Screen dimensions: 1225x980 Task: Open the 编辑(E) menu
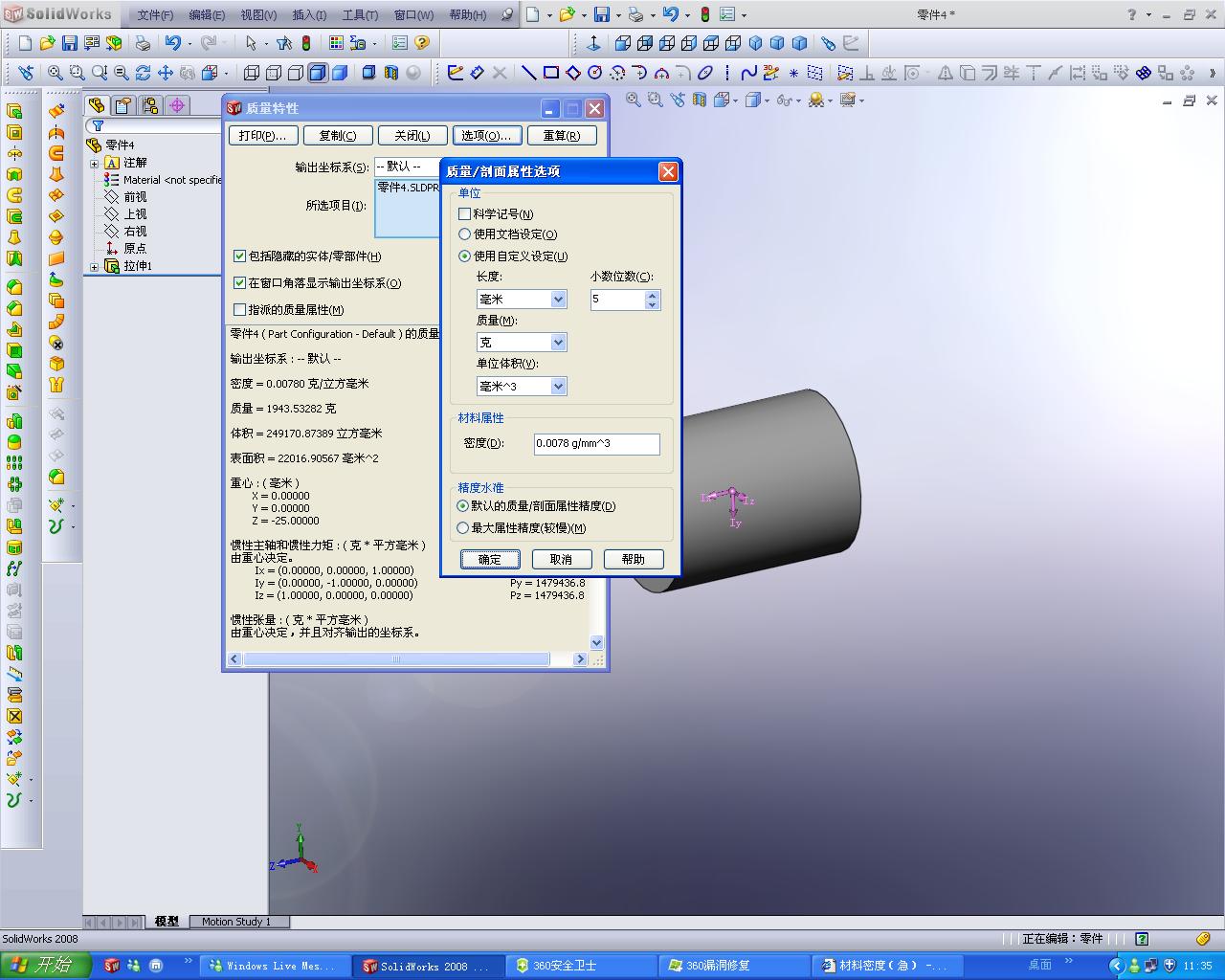click(207, 15)
